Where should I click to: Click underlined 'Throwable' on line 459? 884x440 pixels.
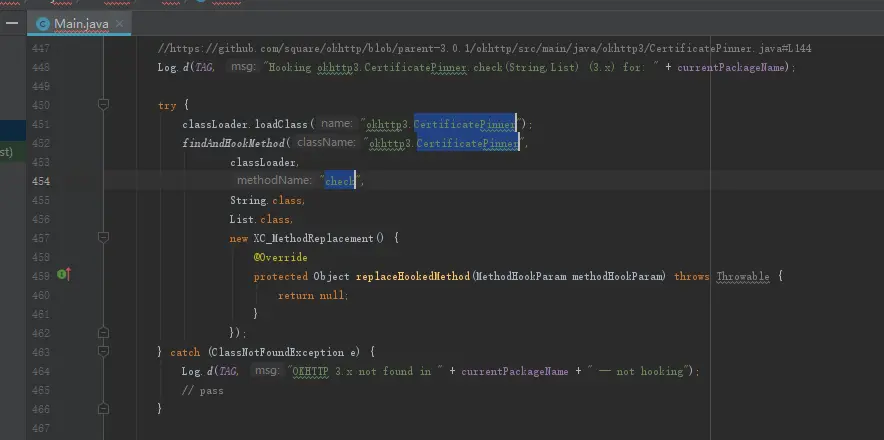tap(742, 276)
